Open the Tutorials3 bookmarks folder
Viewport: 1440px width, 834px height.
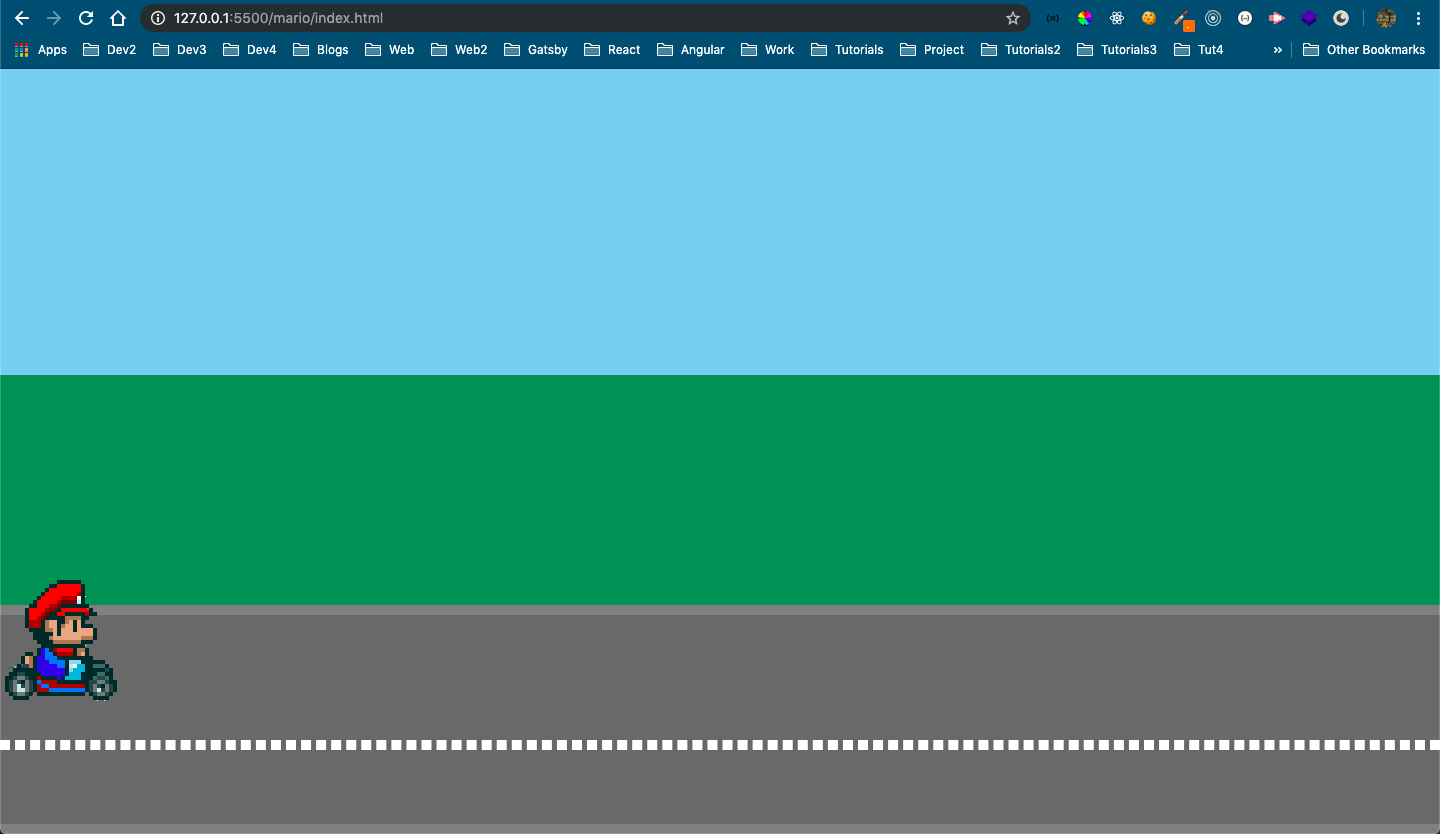[1117, 49]
